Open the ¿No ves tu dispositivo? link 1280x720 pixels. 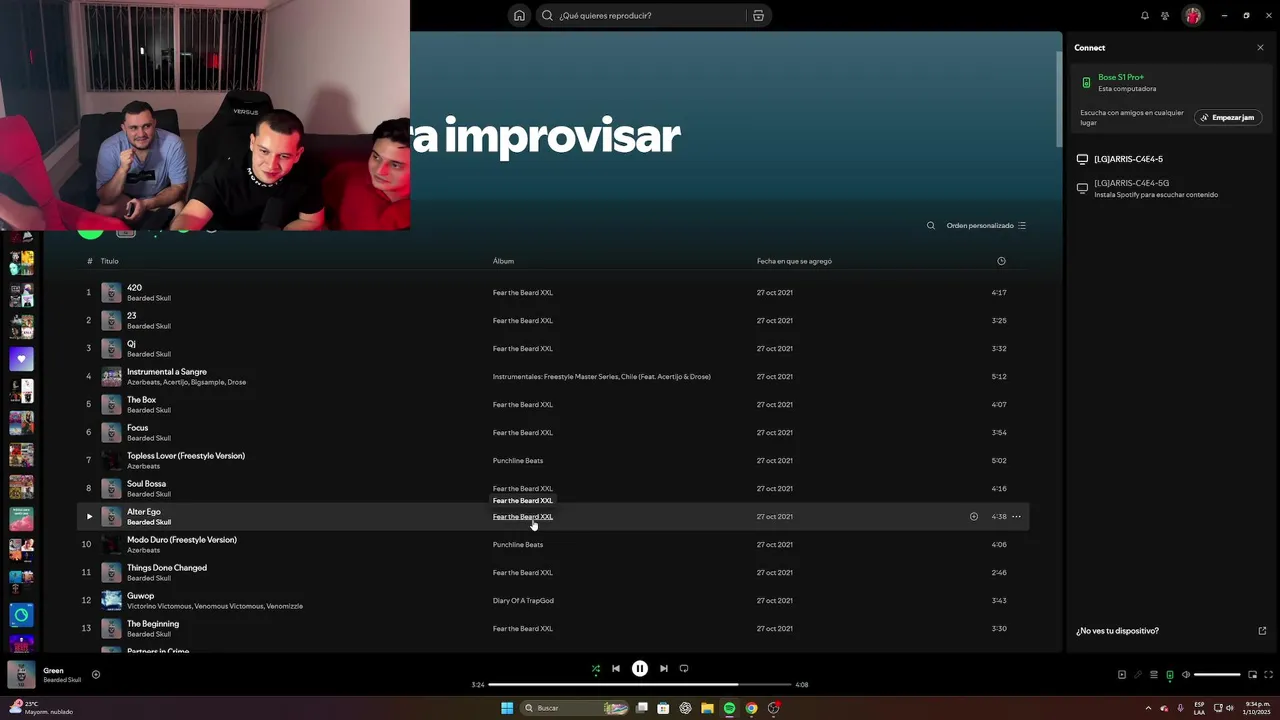tap(1117, 631)
